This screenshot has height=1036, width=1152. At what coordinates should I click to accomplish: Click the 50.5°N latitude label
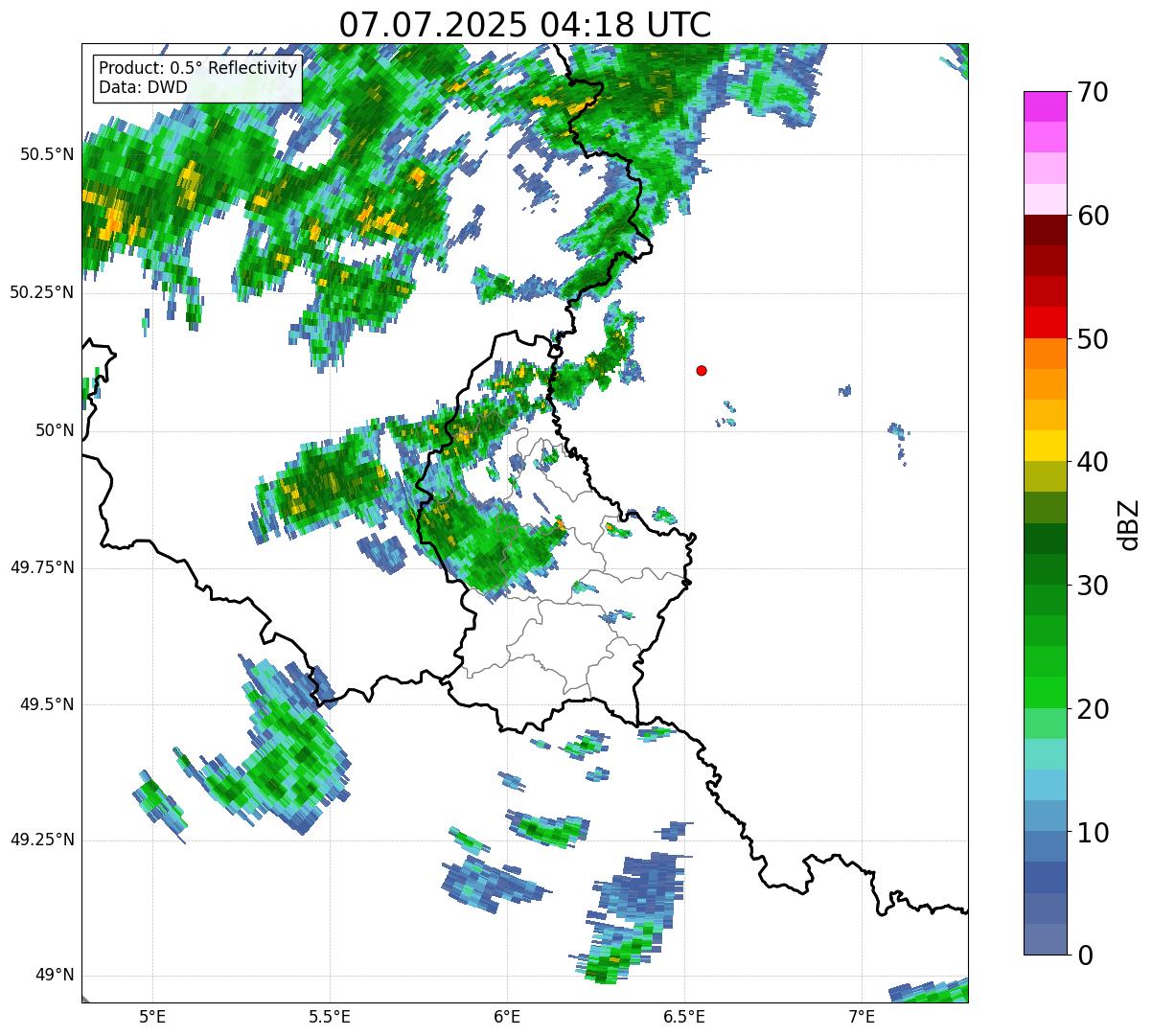tap(47, 154)
